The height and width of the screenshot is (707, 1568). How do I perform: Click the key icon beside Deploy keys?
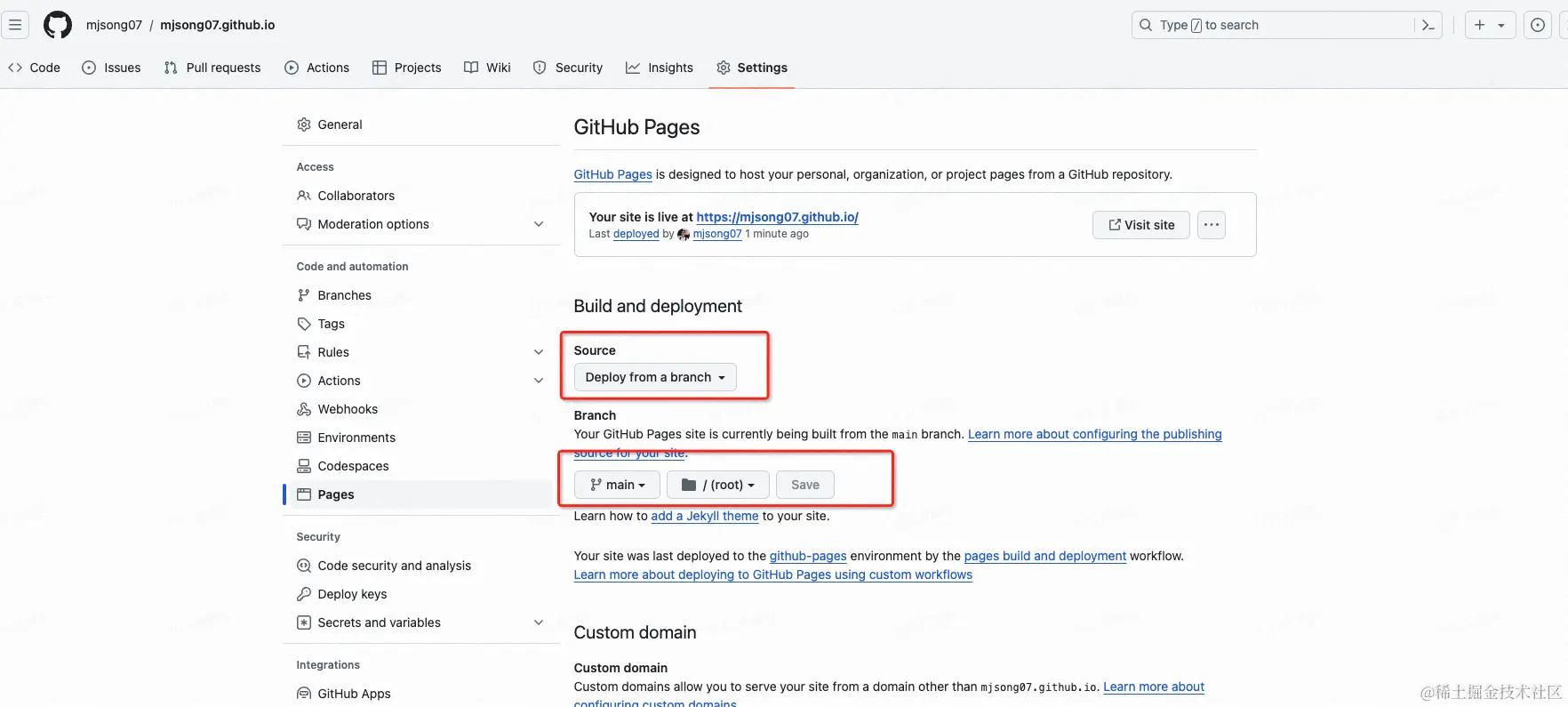click(x=304, y=594)
